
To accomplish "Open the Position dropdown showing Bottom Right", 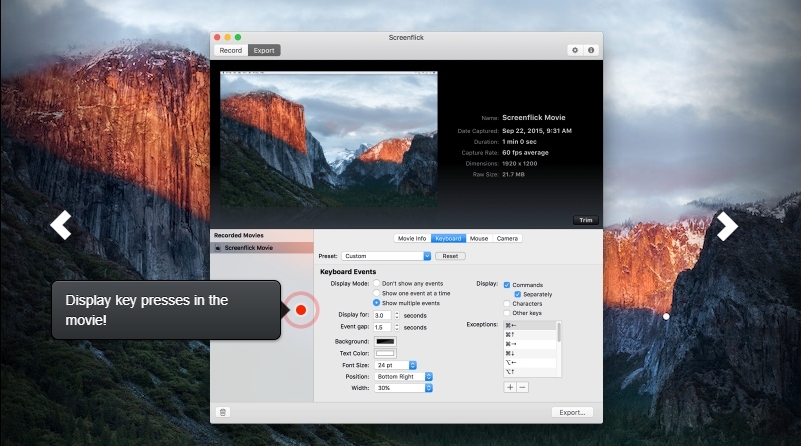I will tap(404, 377).
